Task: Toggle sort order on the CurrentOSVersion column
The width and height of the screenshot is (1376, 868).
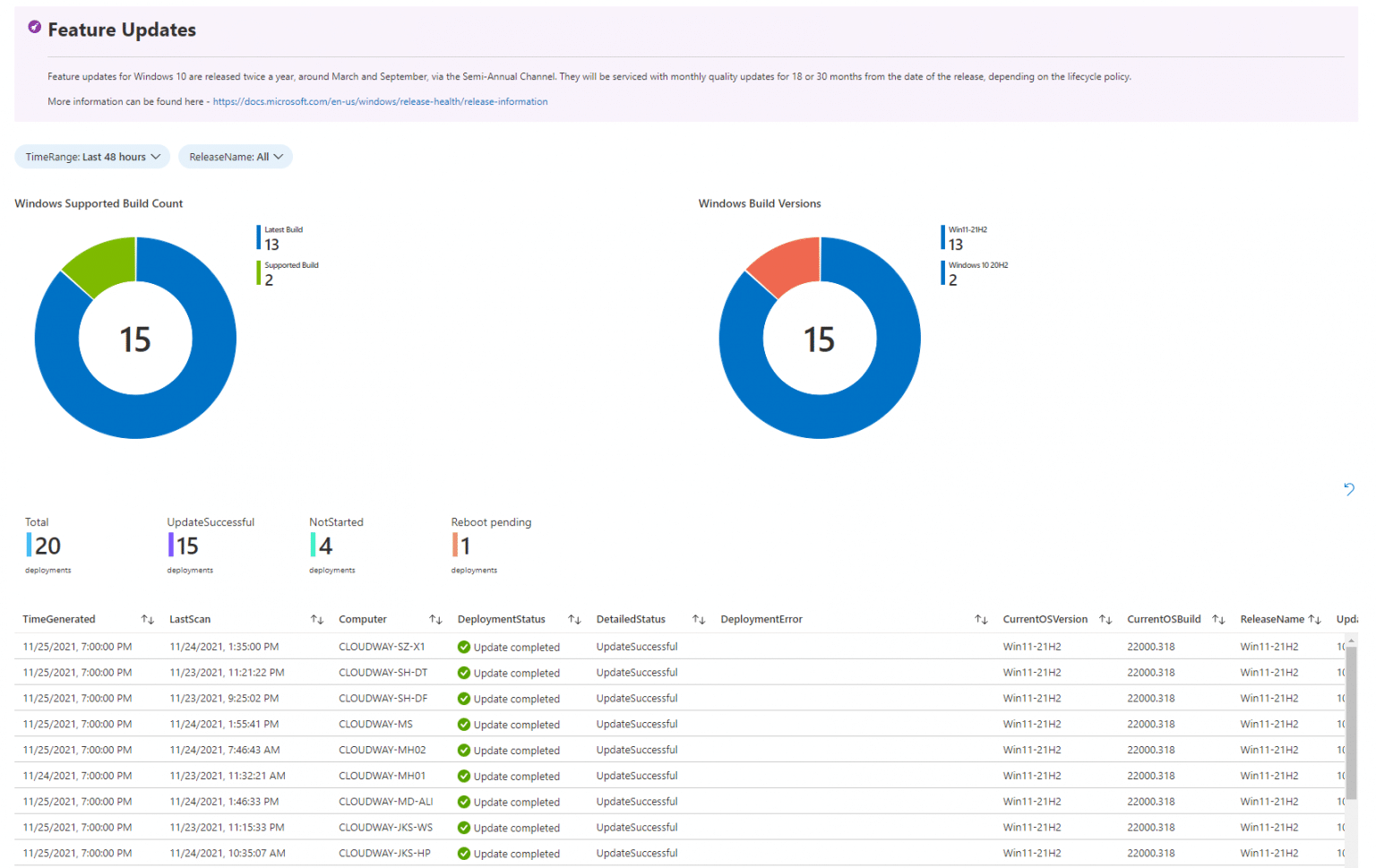Action: [1106, 619]
